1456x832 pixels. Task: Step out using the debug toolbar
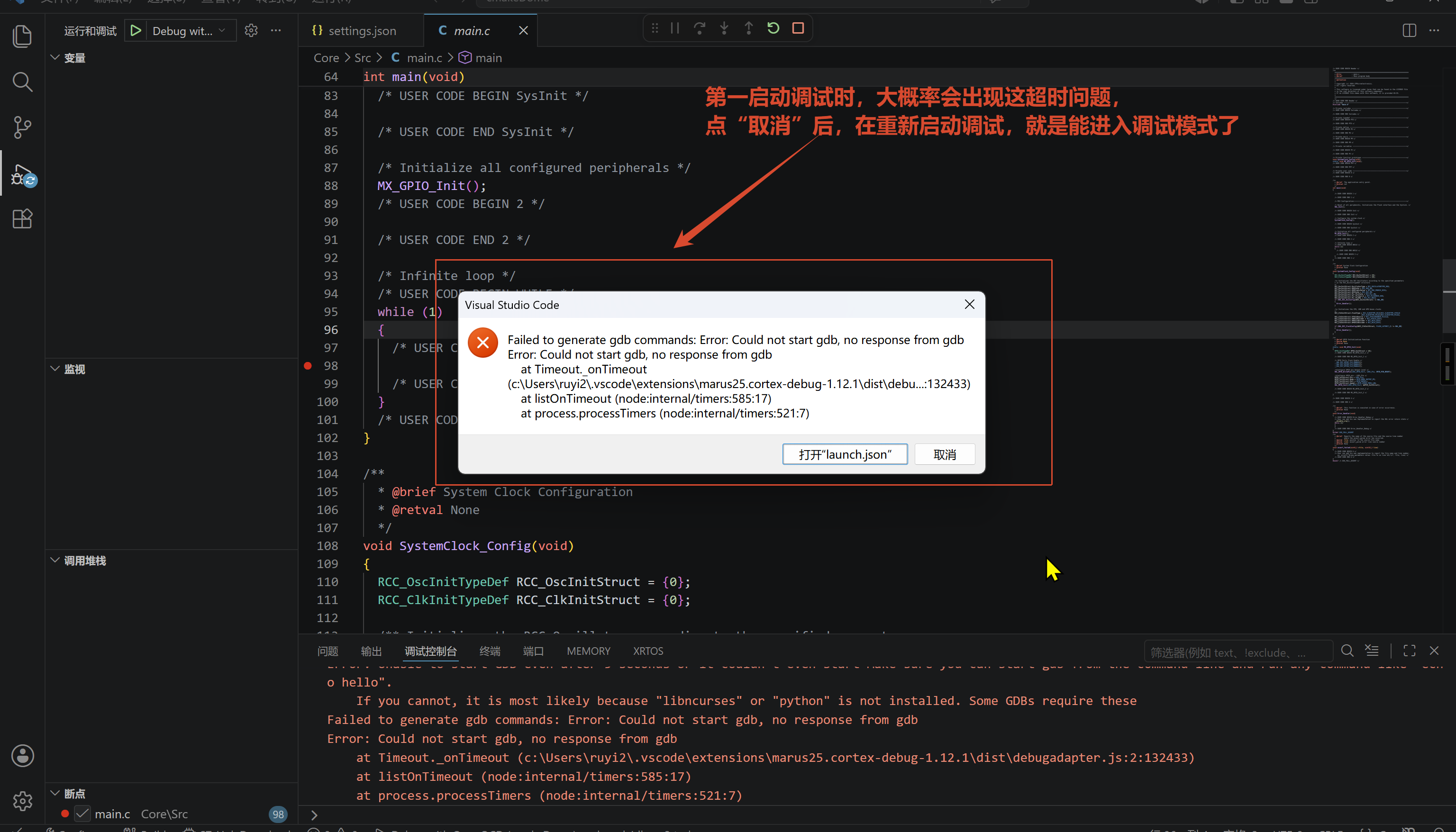(x=748, y=28)
